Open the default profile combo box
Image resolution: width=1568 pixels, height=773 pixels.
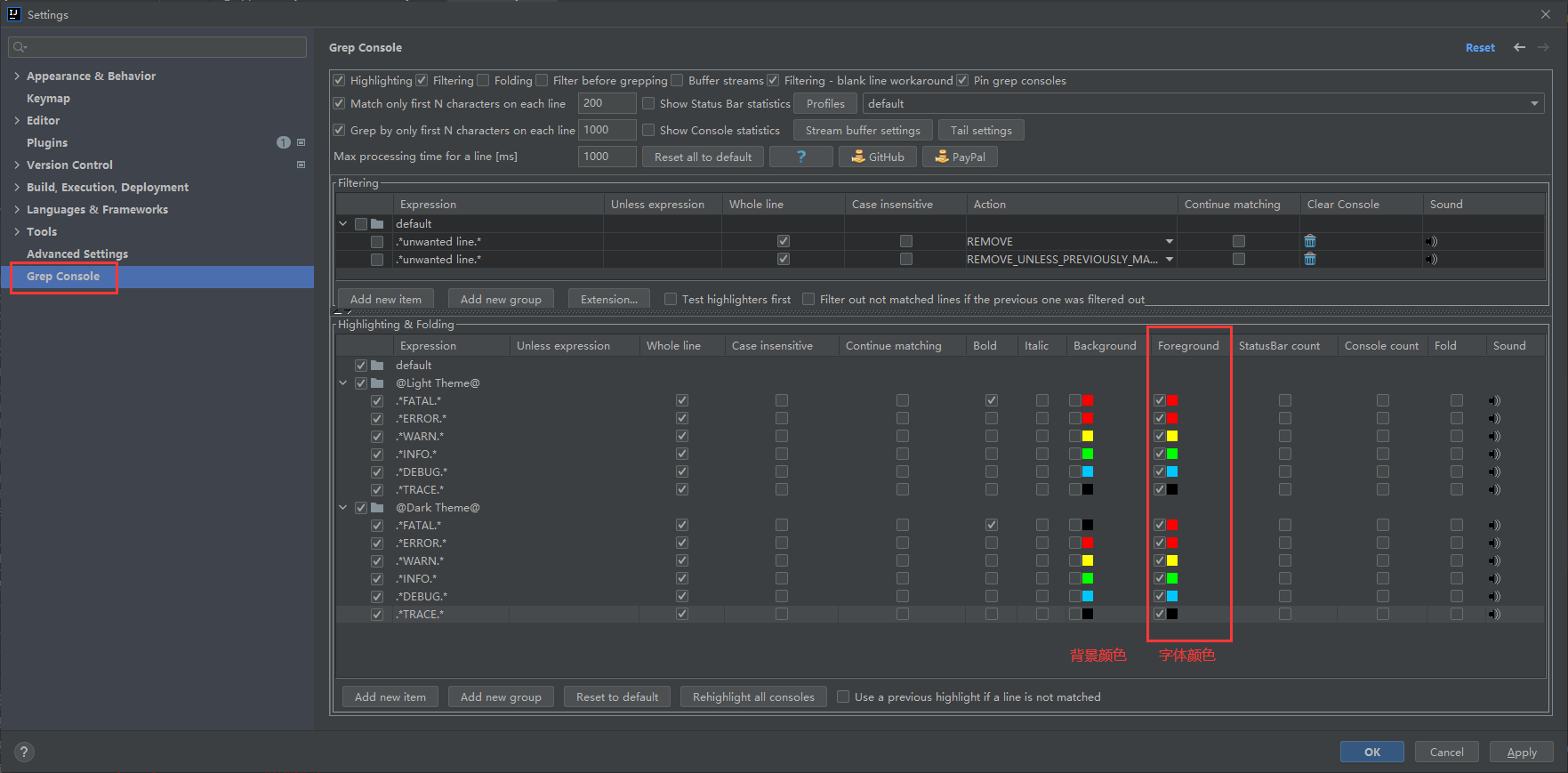click(x=1203, y=103)
